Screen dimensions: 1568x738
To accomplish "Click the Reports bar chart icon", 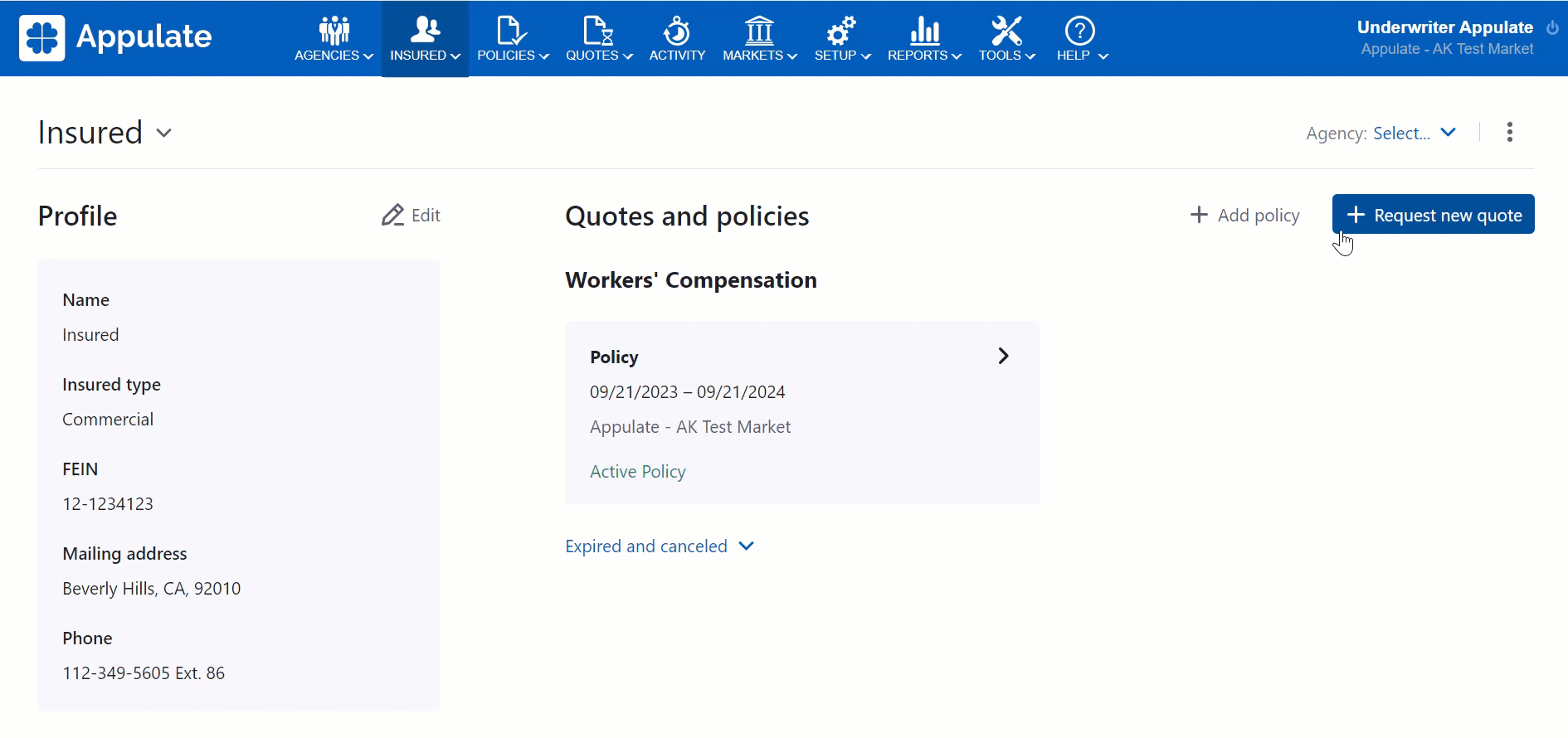I will [x=924, y=31].
